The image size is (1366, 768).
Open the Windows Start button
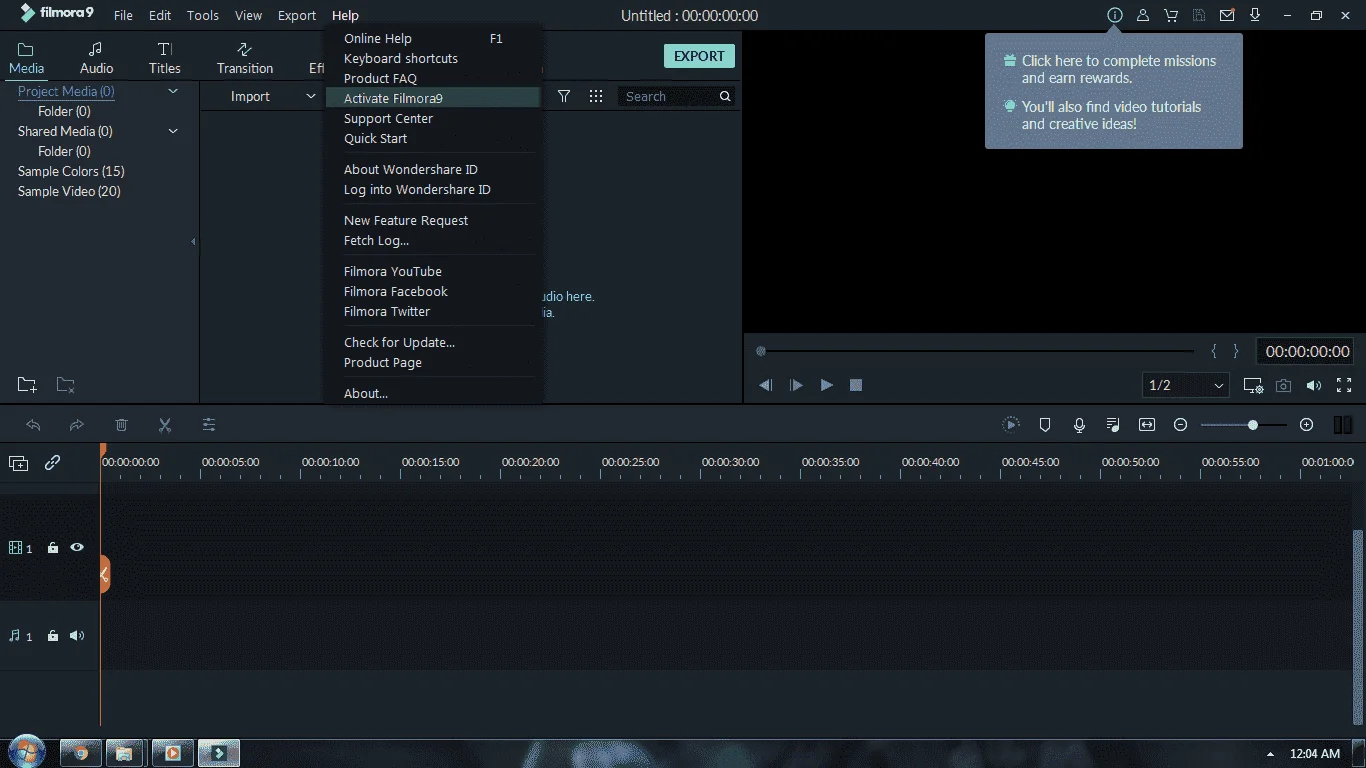point(26,752)
